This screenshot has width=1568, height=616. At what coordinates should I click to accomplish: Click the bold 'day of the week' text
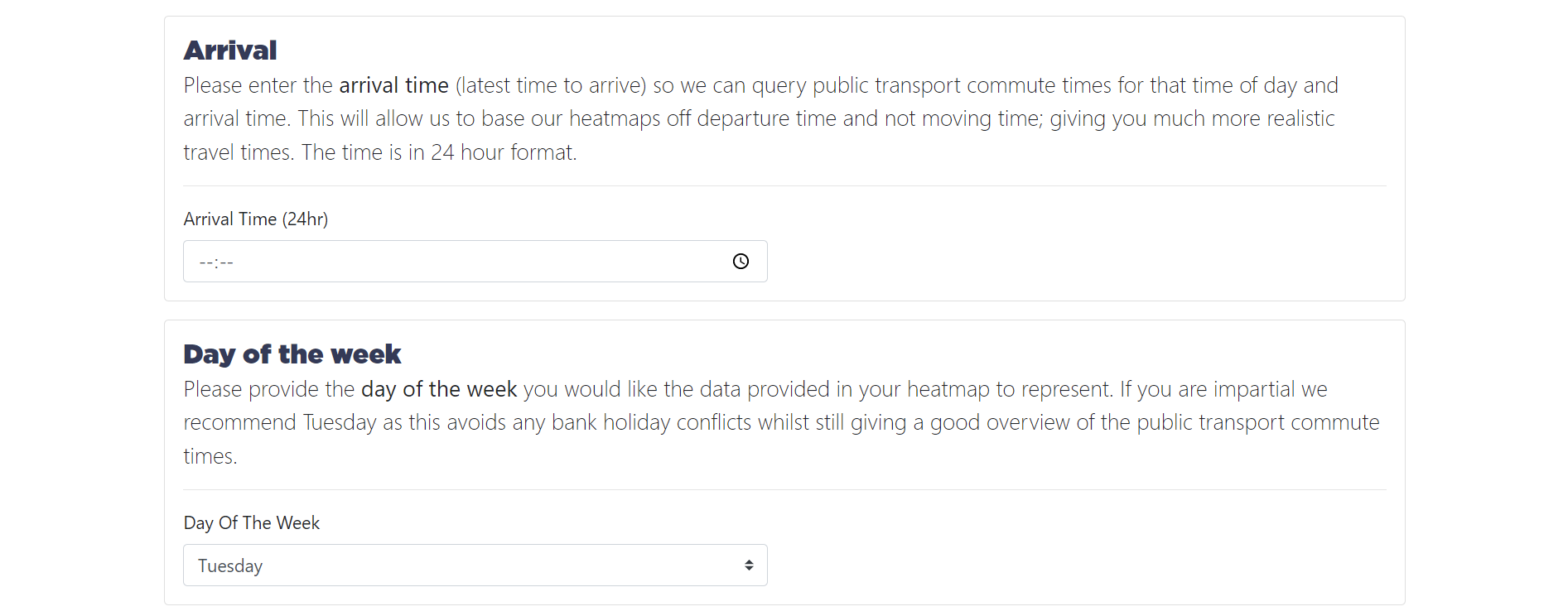click(x=439, y=389)
